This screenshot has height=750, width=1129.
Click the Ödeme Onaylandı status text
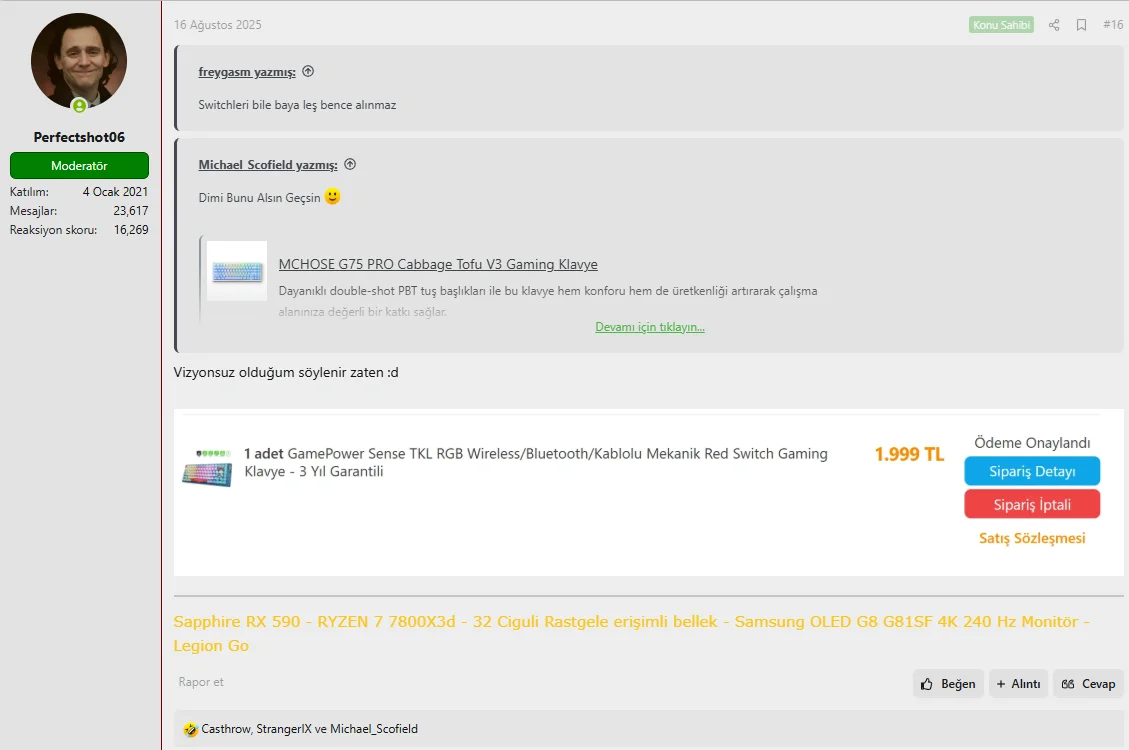point(1032,443)
